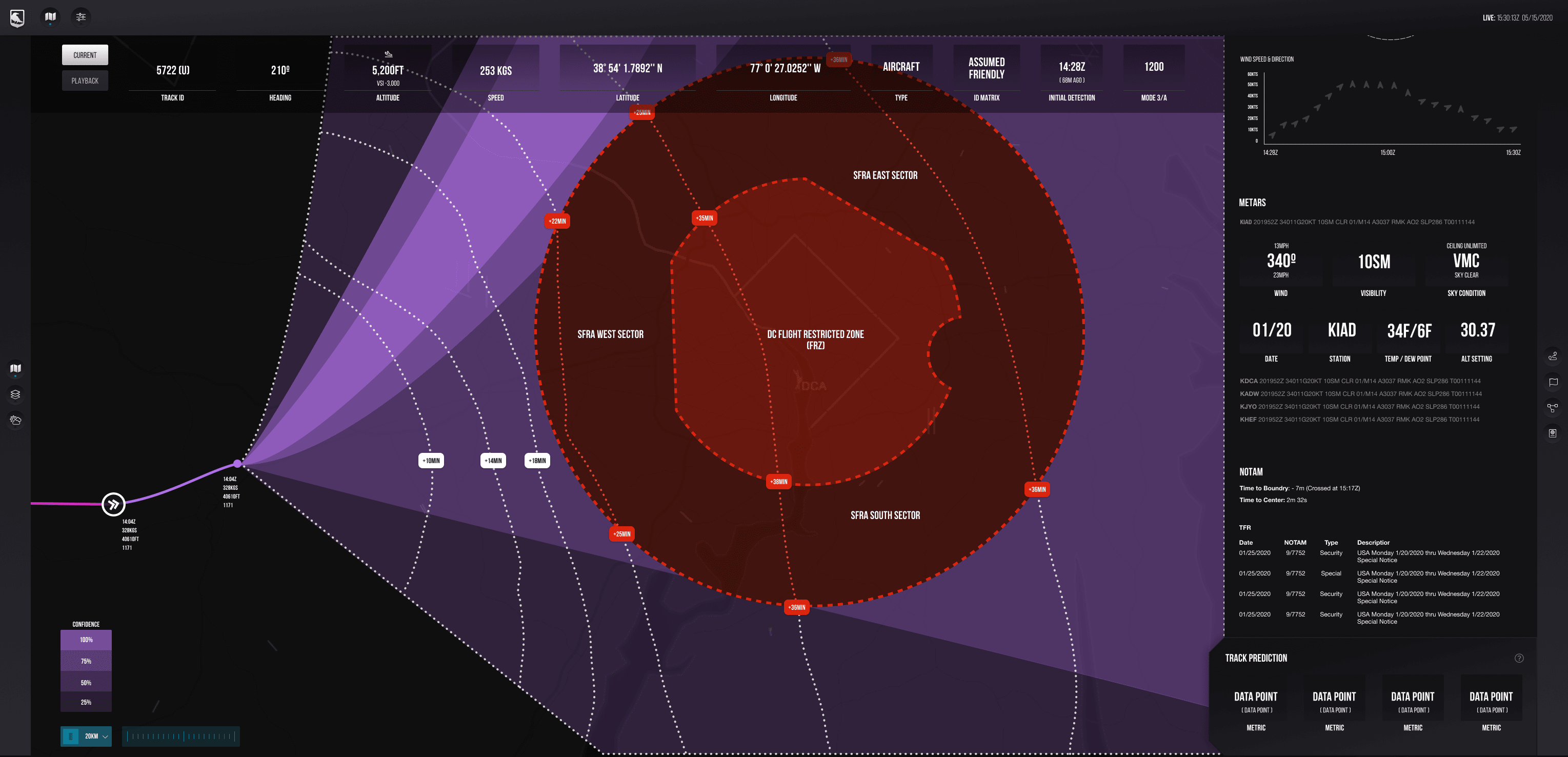Viewport: 1568px width, 757px height.
Task: Click the LIVE timestamp in top bar
Action: (1517, 17)
